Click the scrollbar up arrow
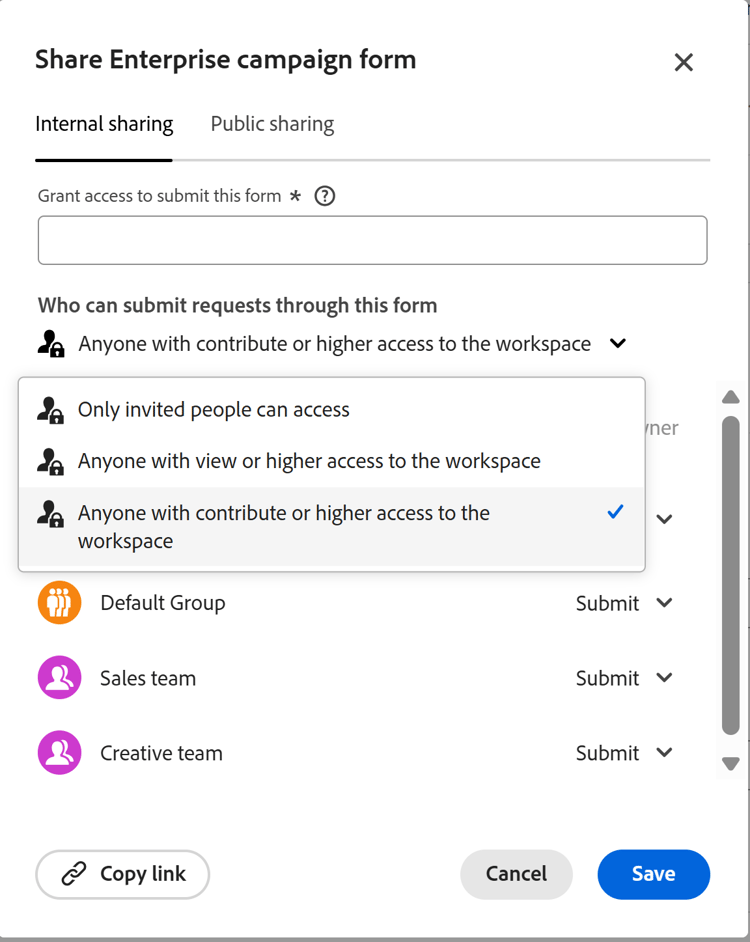The image size is (750, 942). (731, 397)
